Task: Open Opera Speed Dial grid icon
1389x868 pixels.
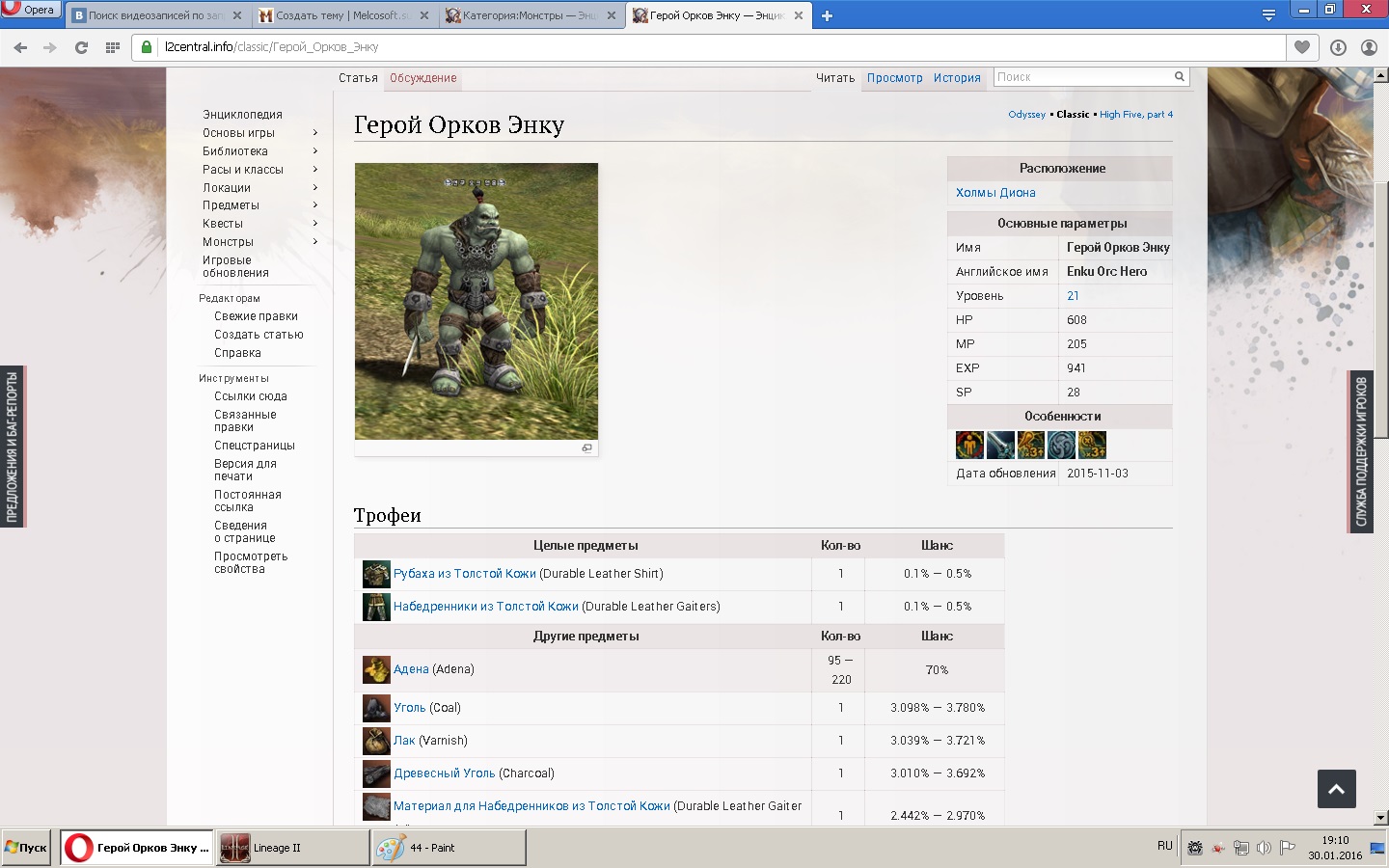Action: [x=113, y=47]
